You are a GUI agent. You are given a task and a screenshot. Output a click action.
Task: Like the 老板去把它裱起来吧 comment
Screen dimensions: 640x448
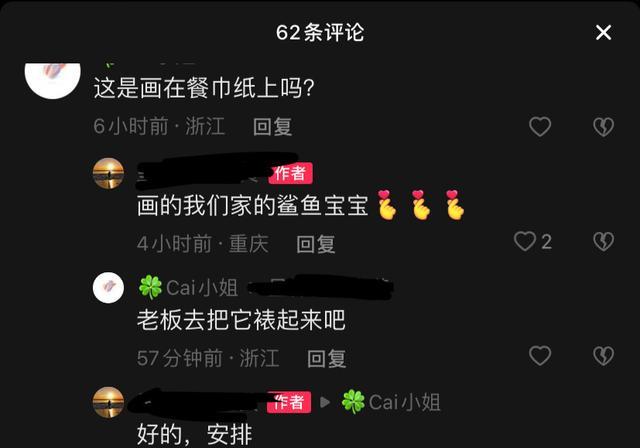tap(540, 355)
